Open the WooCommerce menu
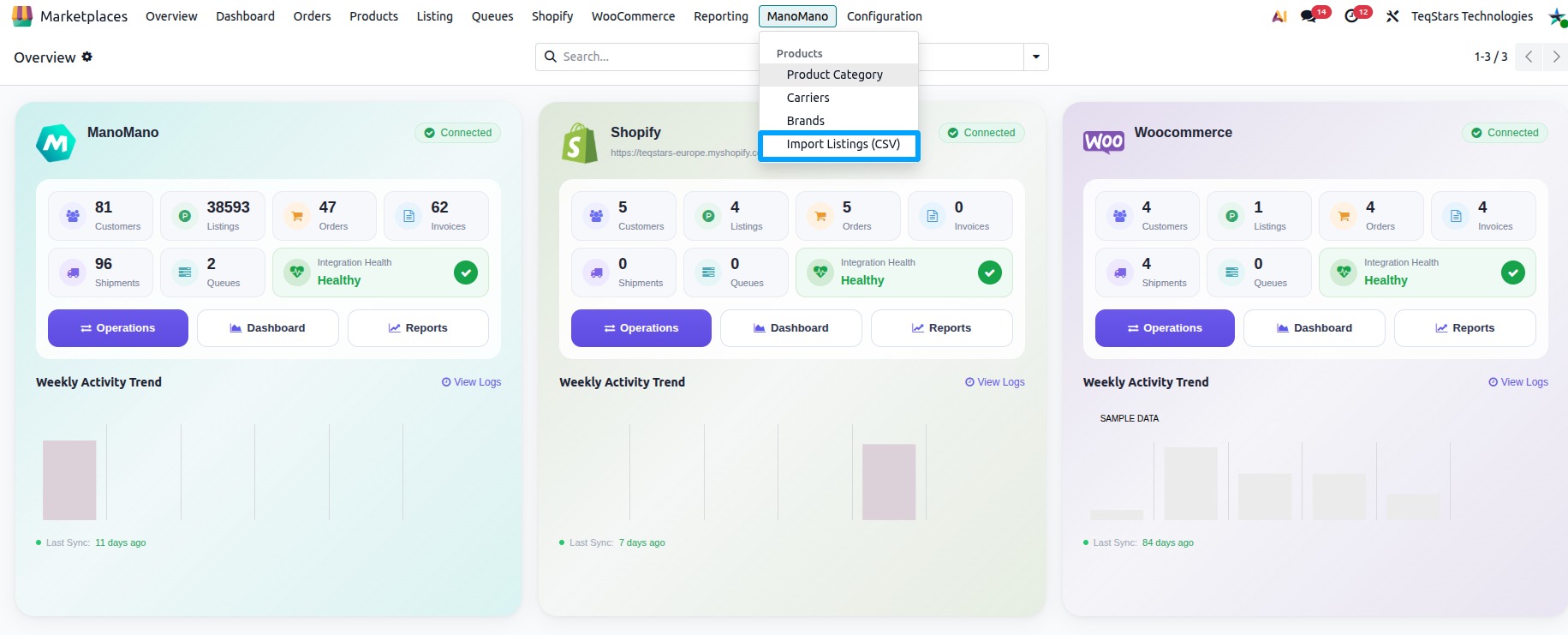The width and height of the screenshot is (1568, 635). (633, 16)
